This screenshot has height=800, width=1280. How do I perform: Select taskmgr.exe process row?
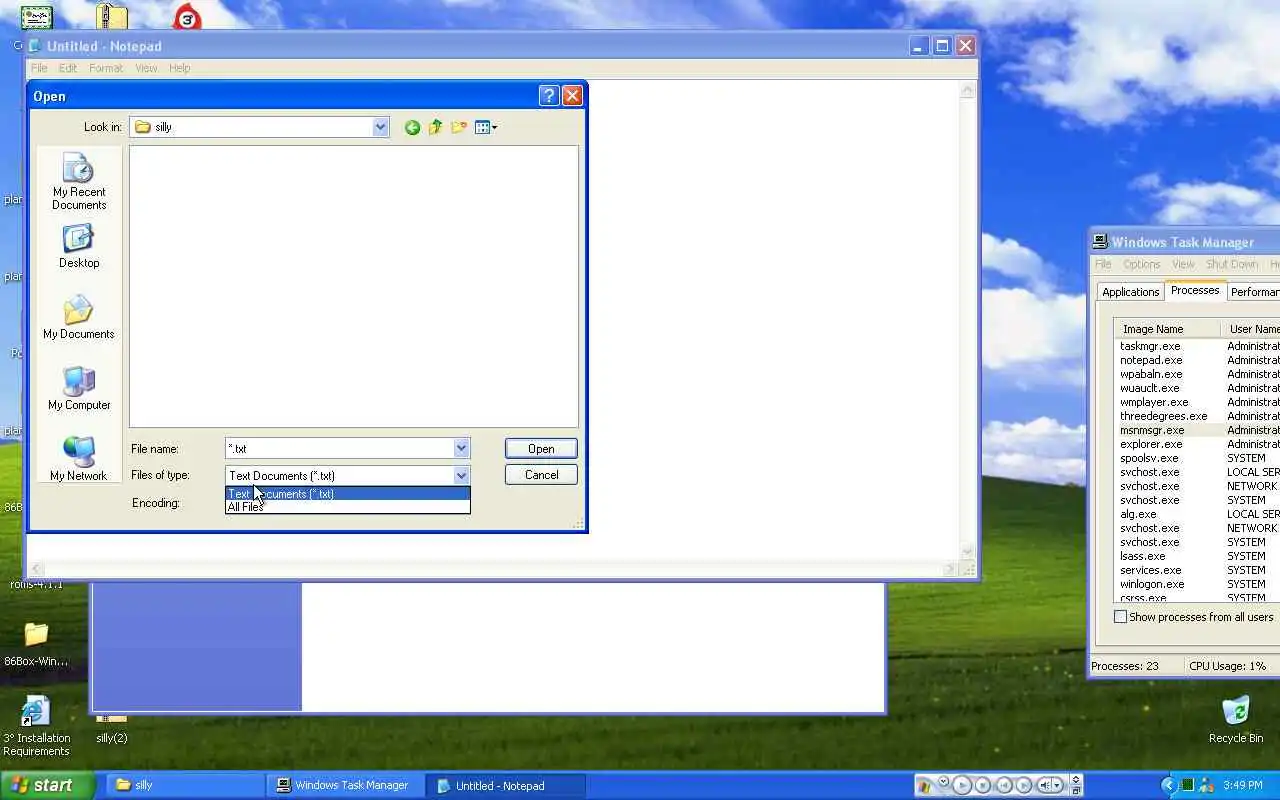[x=1197, y=346]
